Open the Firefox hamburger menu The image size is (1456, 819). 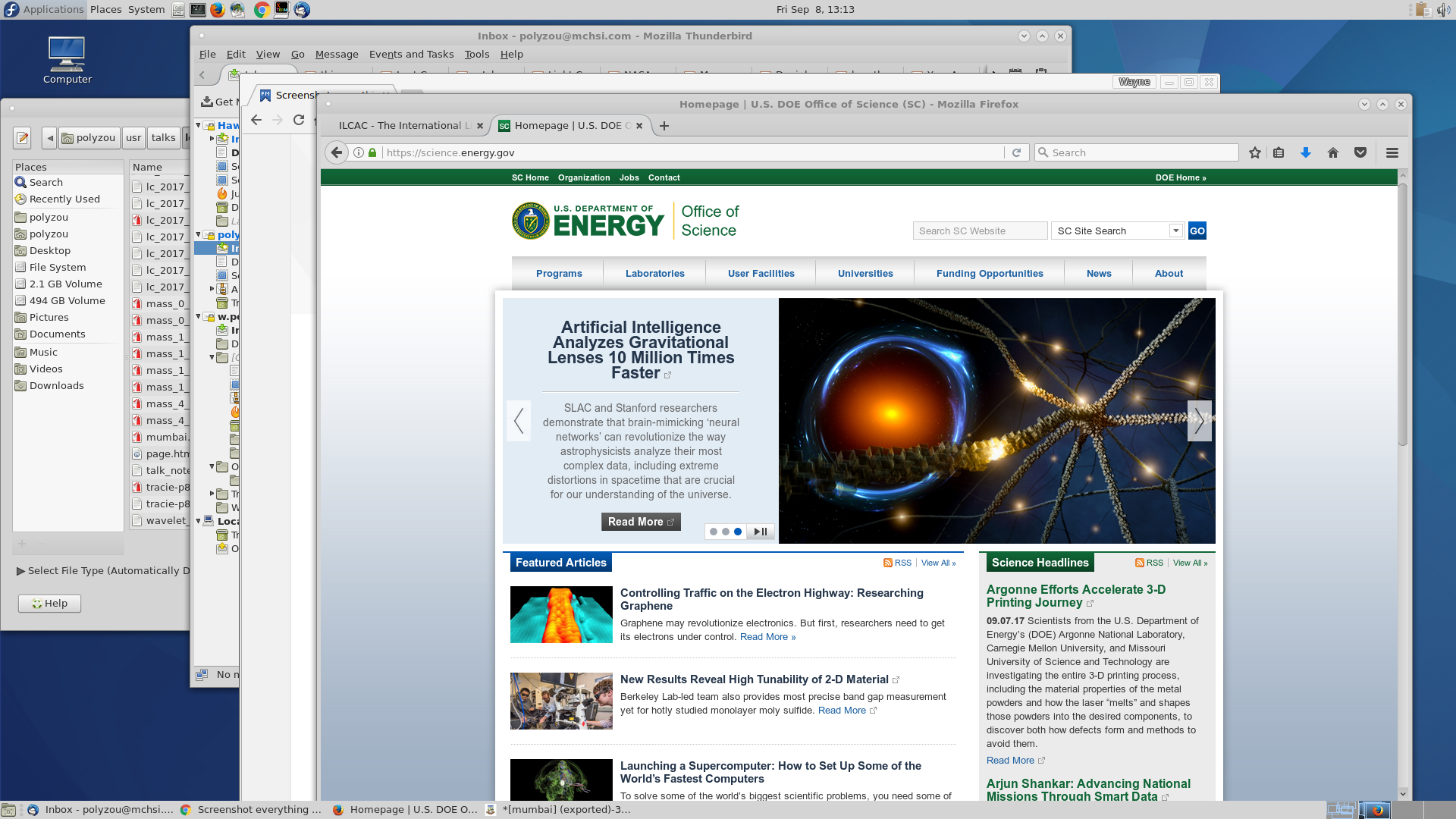1392,152
